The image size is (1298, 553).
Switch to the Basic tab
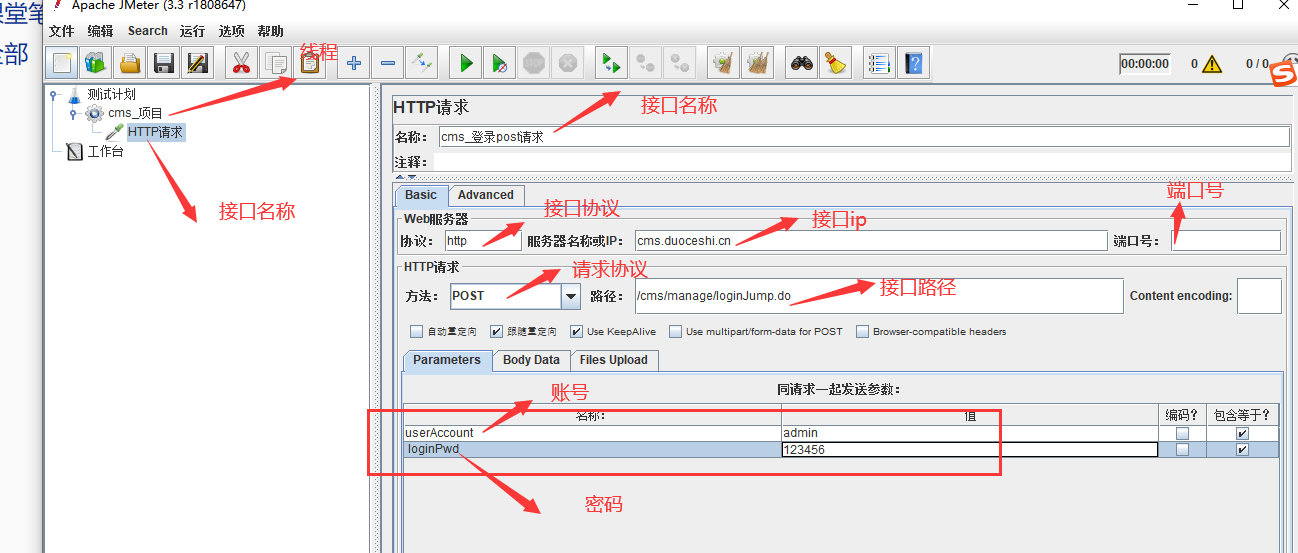[x=421, y=195]
